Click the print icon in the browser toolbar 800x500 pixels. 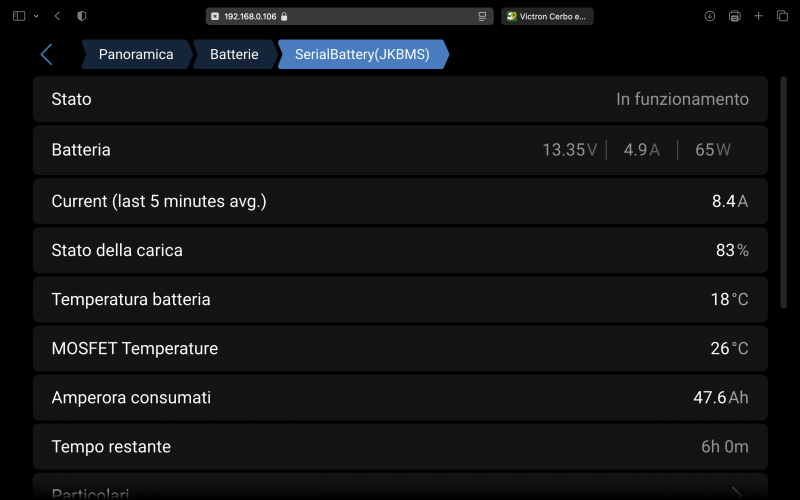[x=735, y=16]
